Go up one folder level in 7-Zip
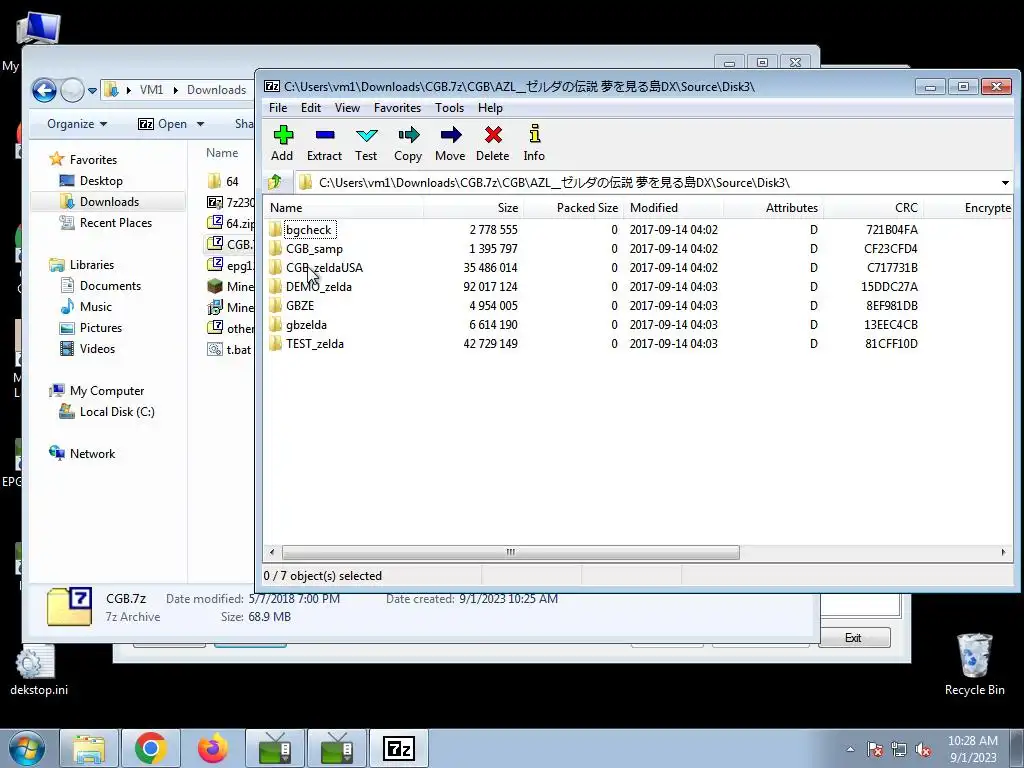Image resolution: width=1024 pixels, height=768 pixels. 275,182
